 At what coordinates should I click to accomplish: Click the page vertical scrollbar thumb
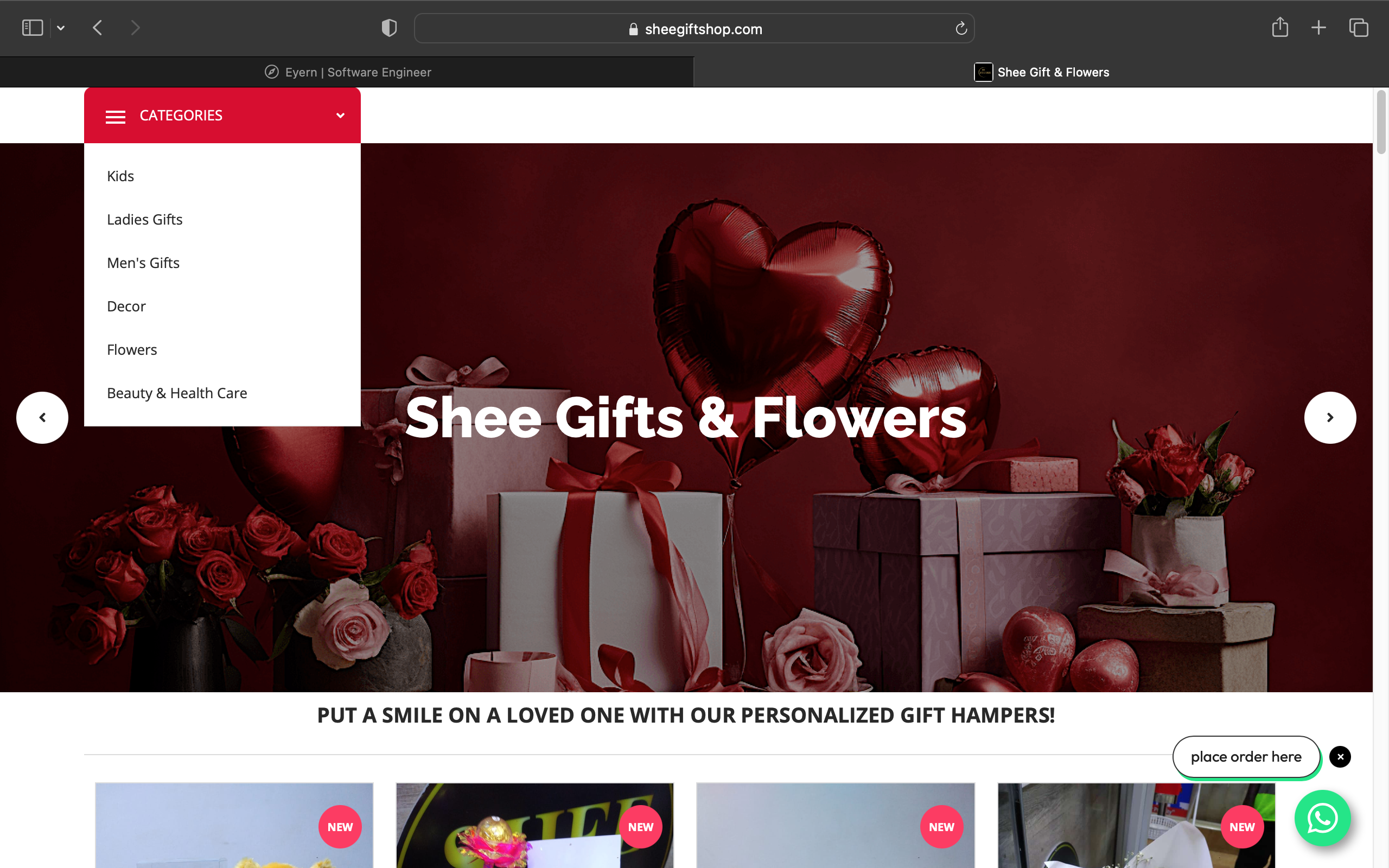coord(1381,122)
